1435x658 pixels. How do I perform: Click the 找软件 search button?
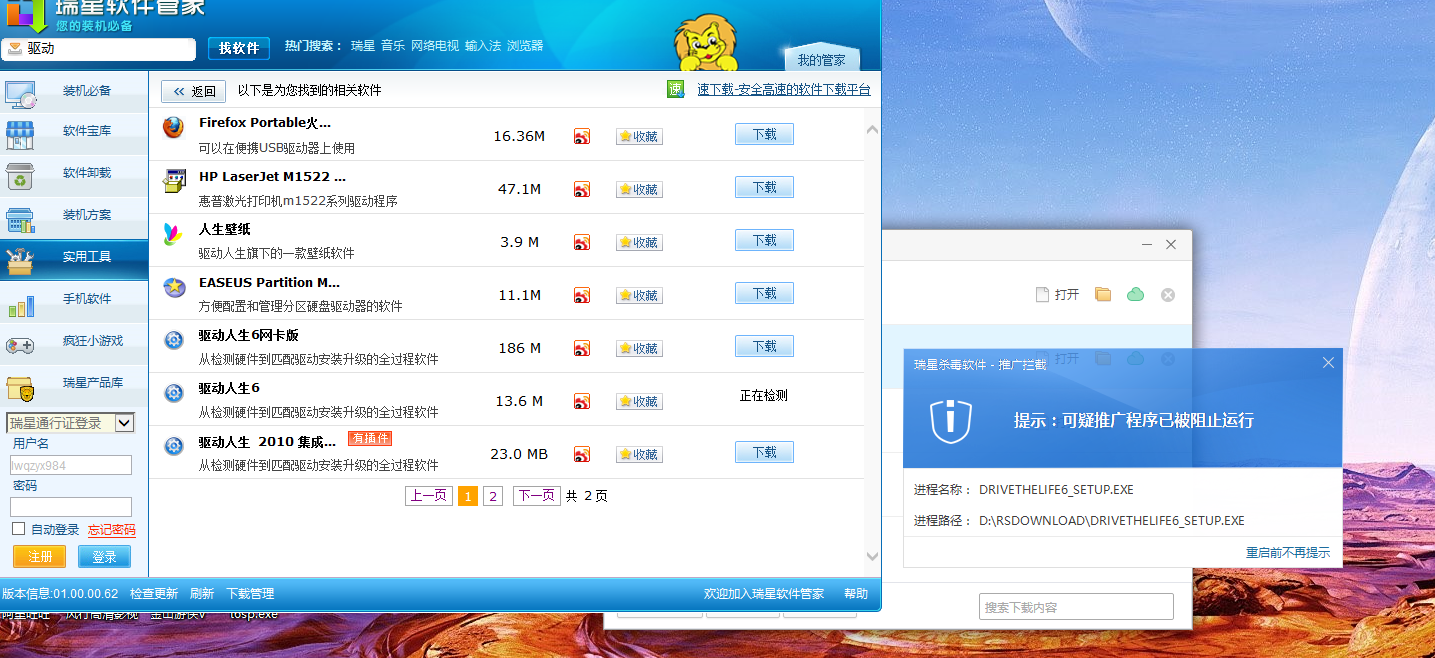[x=239, y=48]
